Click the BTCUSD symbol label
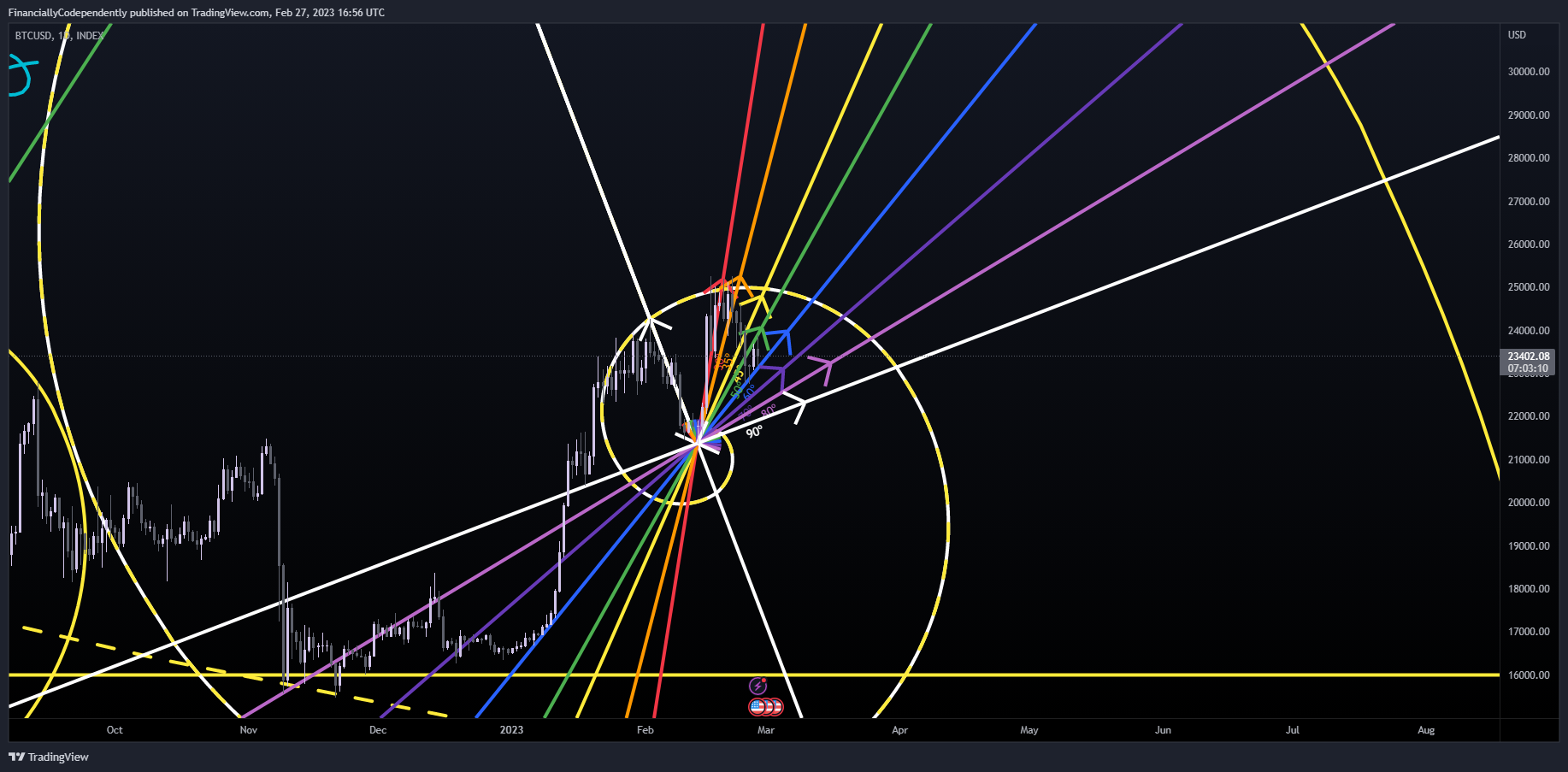This screenshot has width=1568, height=772. (x=33, y=36)
